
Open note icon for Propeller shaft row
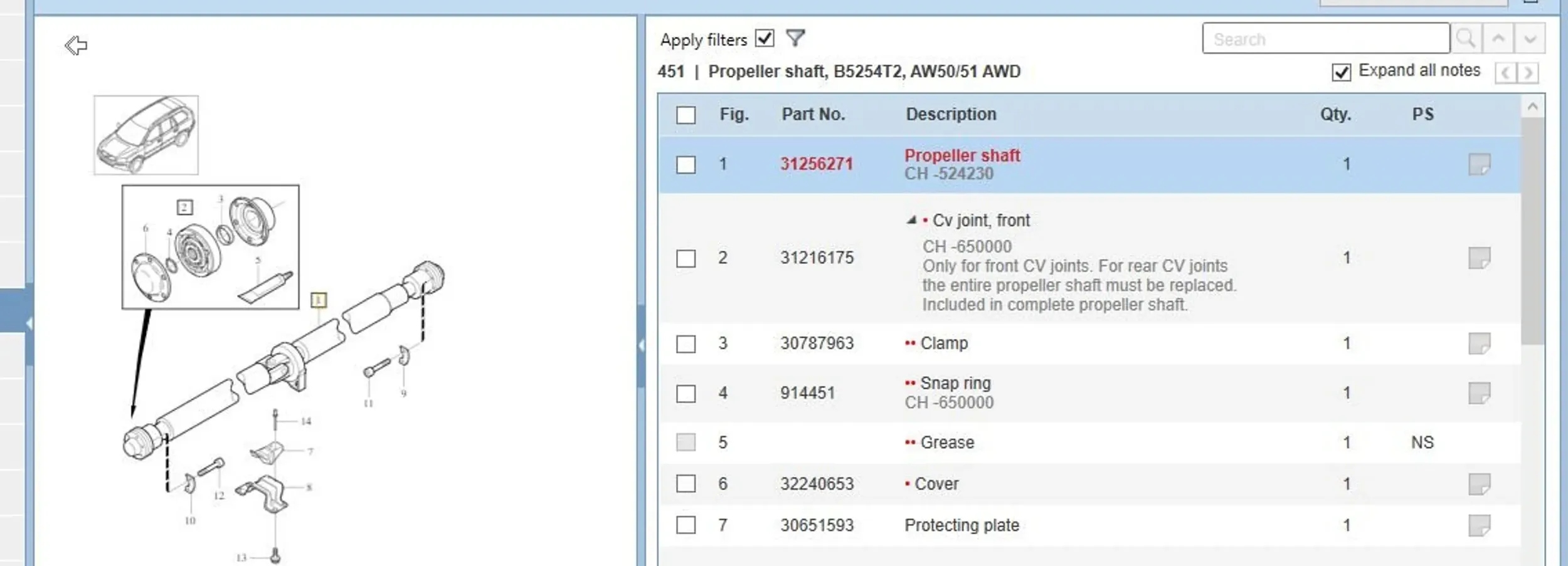pyautogui.click(x=1480, y=164)
